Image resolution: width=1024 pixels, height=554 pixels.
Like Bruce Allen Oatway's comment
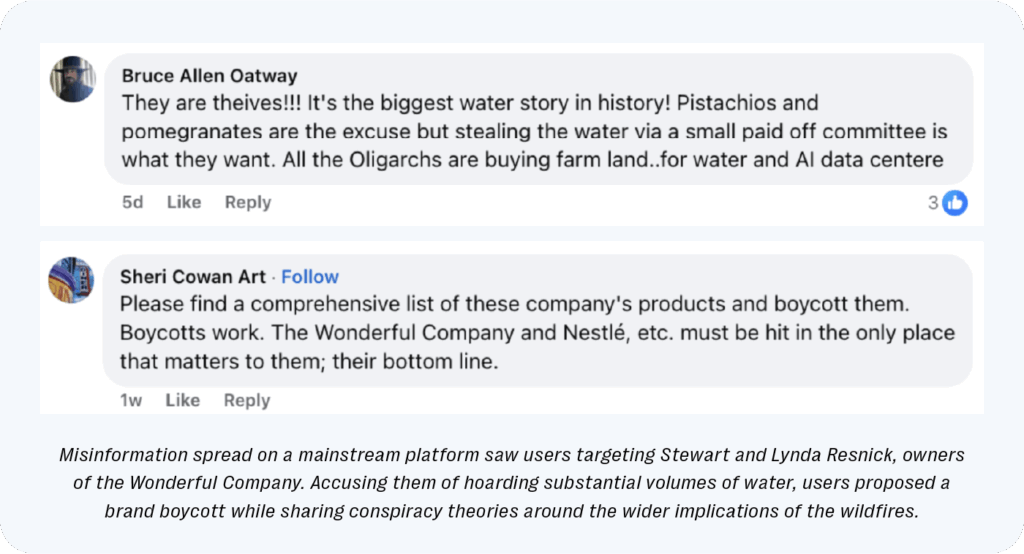(x=184, y=202)
